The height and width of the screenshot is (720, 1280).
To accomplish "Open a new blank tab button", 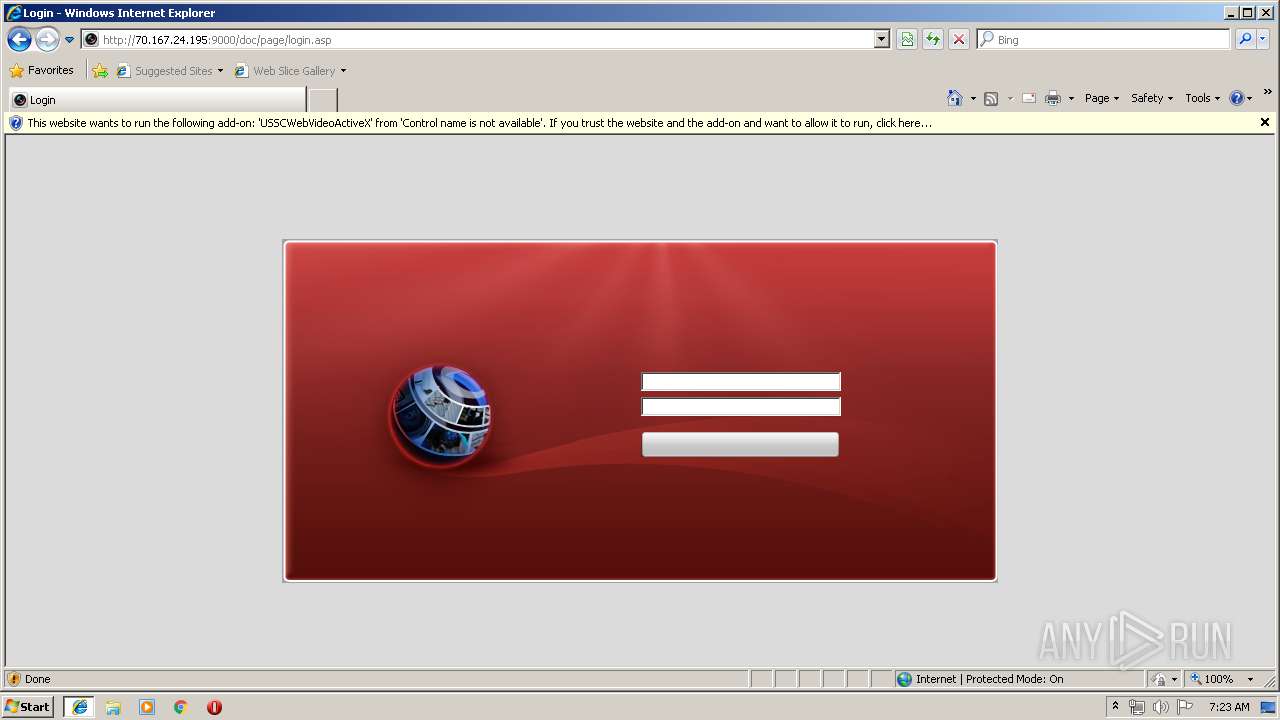I will [323, 100].
